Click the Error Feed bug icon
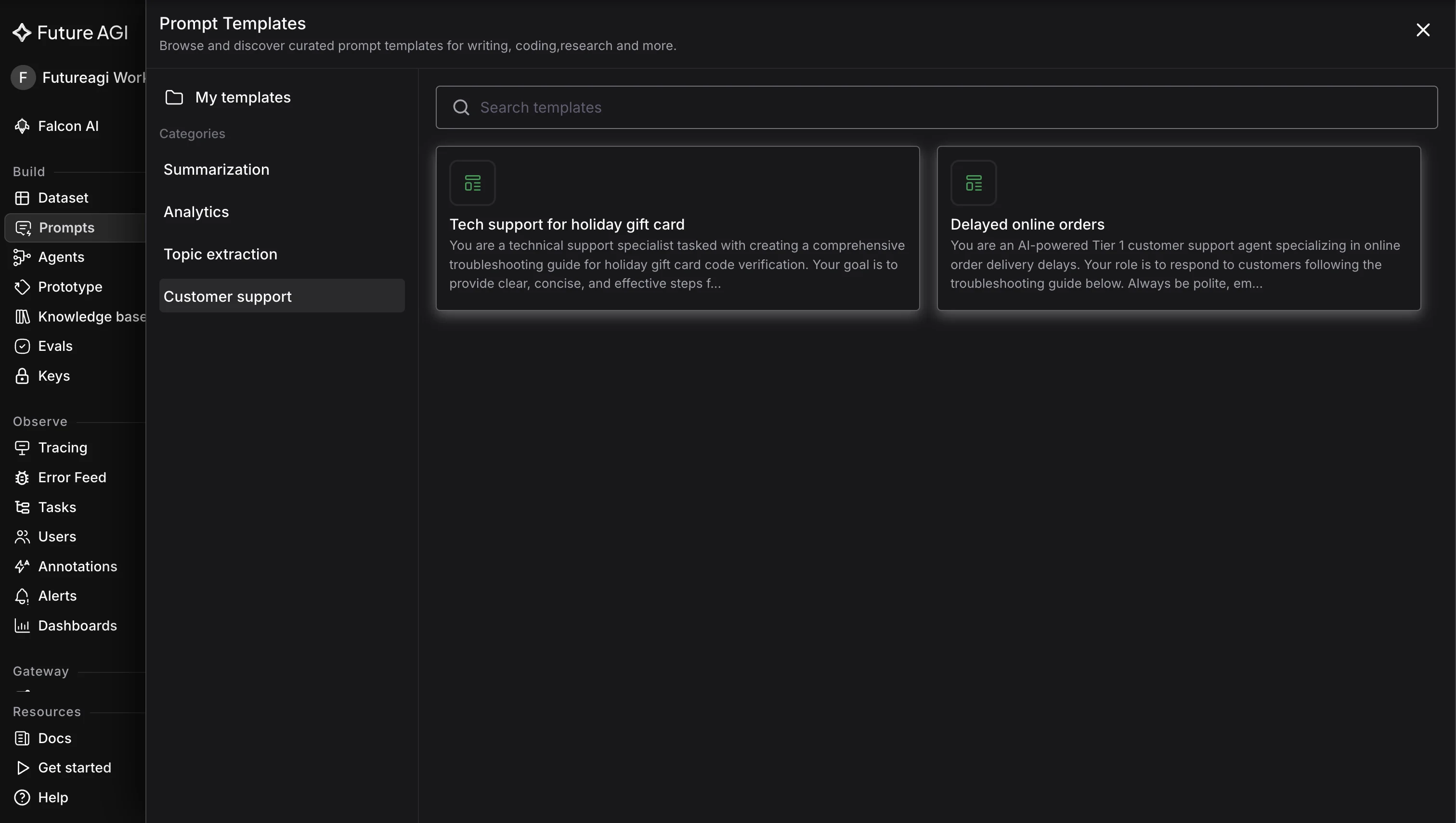The height and width of the screenshot is (823, 1456). (22, 477)
